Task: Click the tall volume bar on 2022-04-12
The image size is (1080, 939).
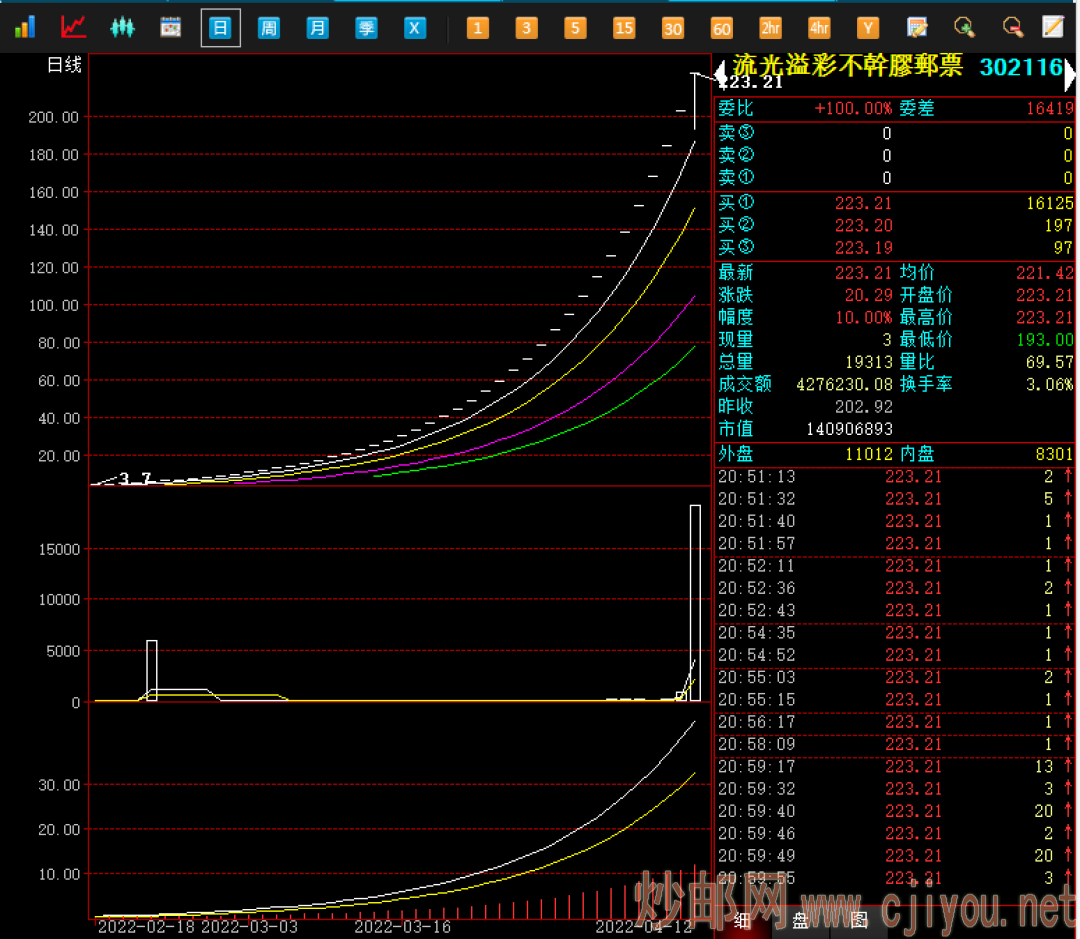Action: click(695, 602)
